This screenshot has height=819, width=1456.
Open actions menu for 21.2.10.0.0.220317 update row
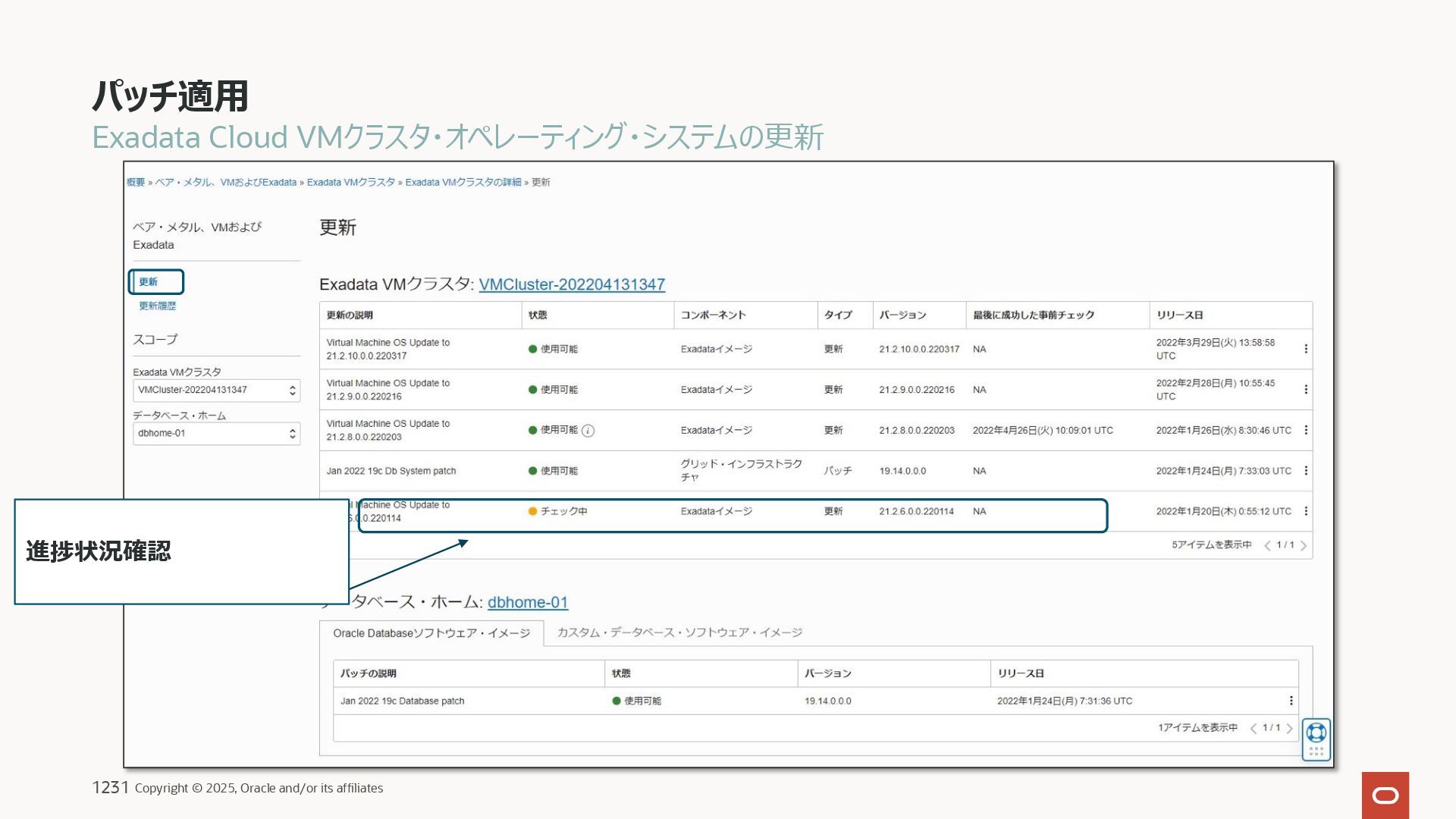coord(1306,349)
